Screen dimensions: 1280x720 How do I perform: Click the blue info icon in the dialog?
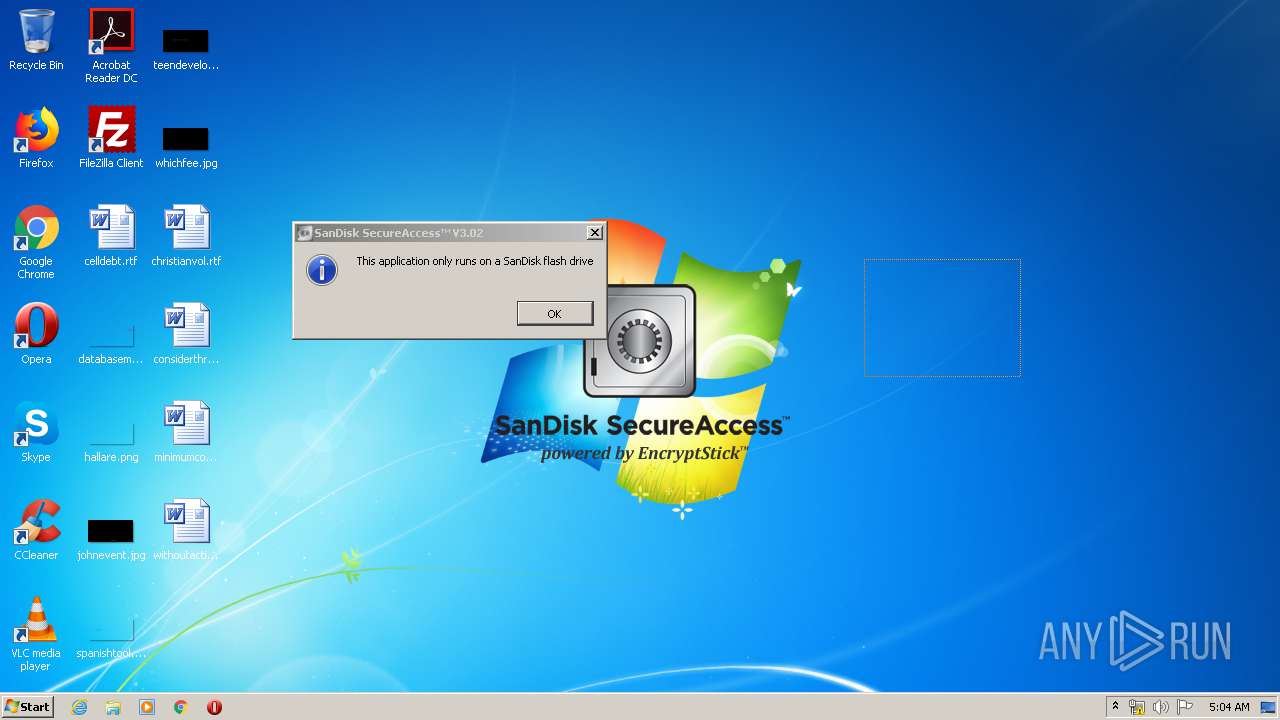[322, 269]
